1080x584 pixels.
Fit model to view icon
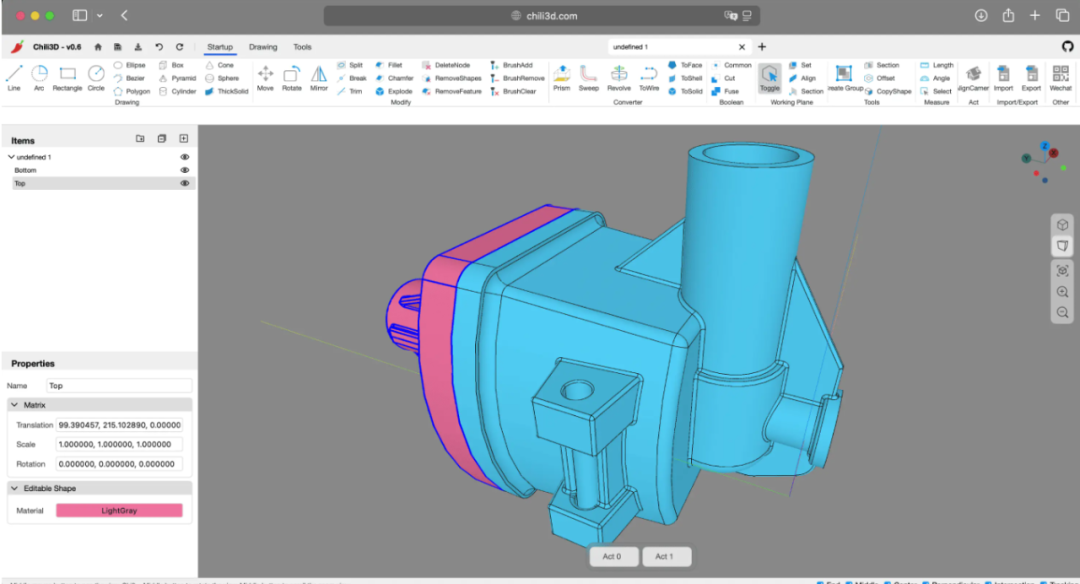[x=1062, y=271]
